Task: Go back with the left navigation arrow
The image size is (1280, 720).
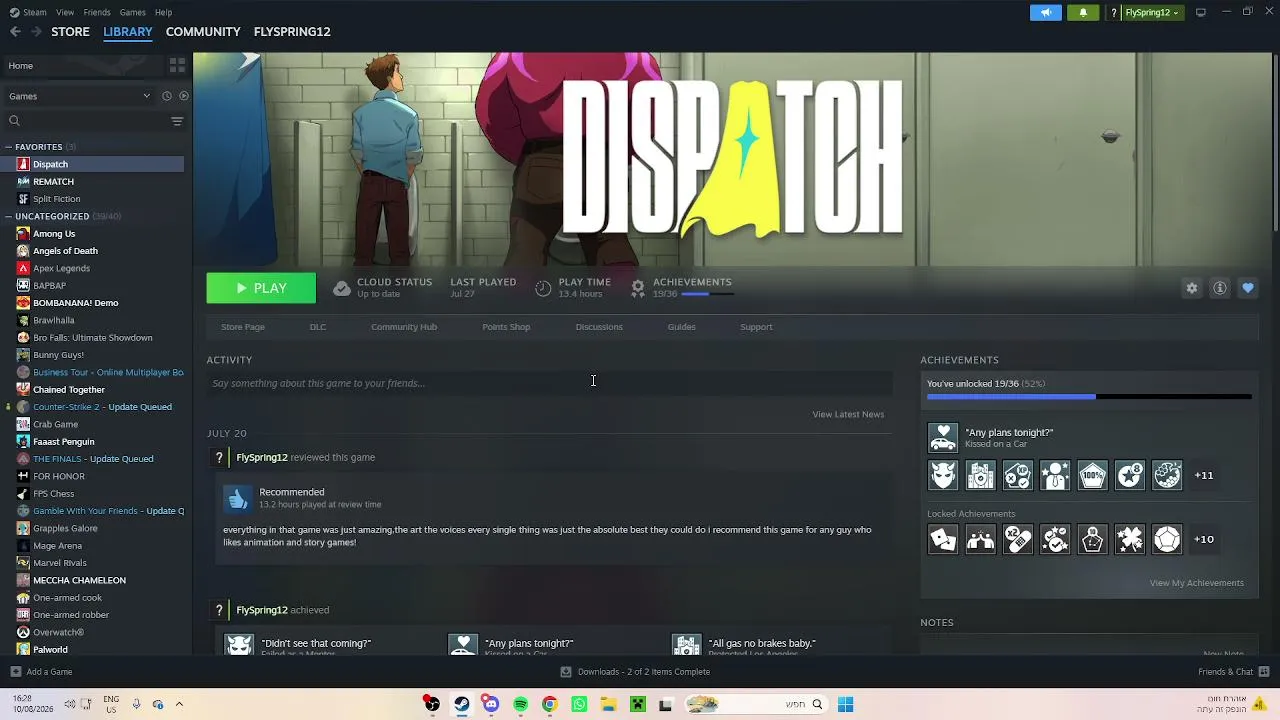Action: tap(15, 32)
